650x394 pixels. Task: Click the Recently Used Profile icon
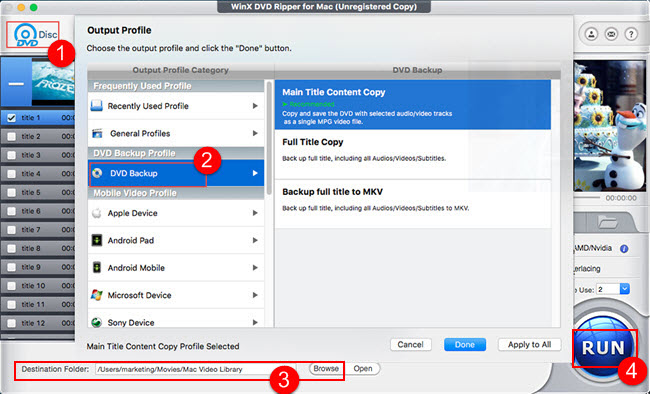97,106
